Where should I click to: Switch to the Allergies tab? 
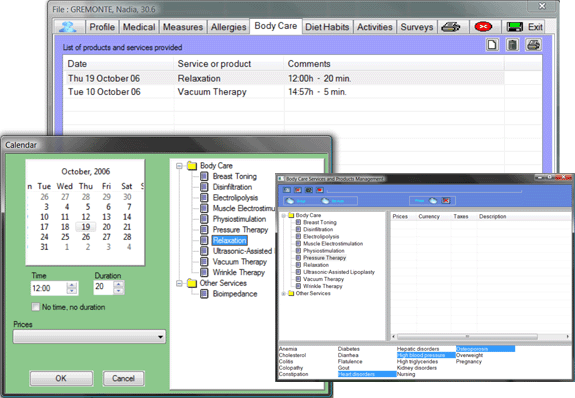pyautogui.click(x=228, y=27)
